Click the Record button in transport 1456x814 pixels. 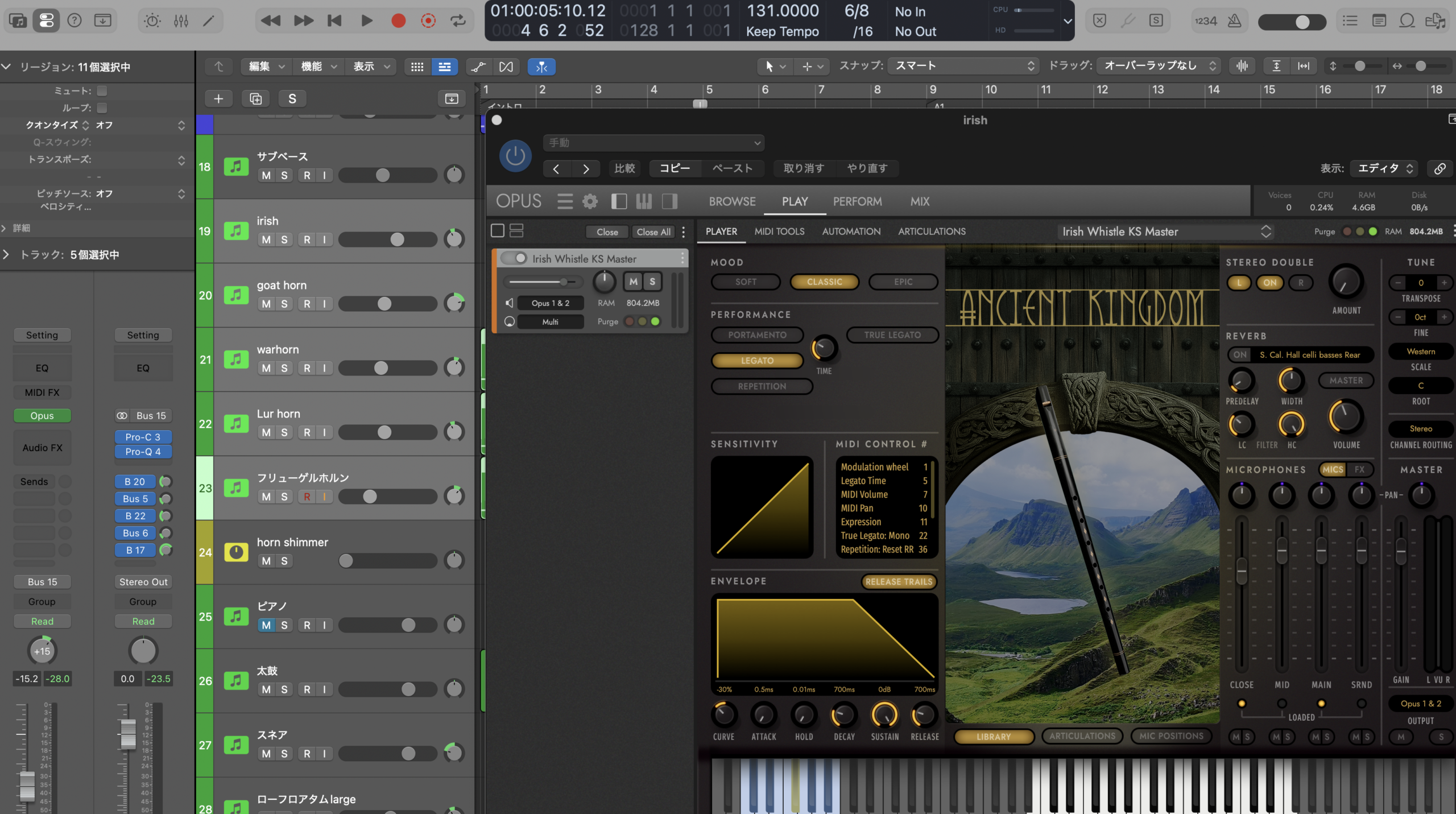coord(398,21)
